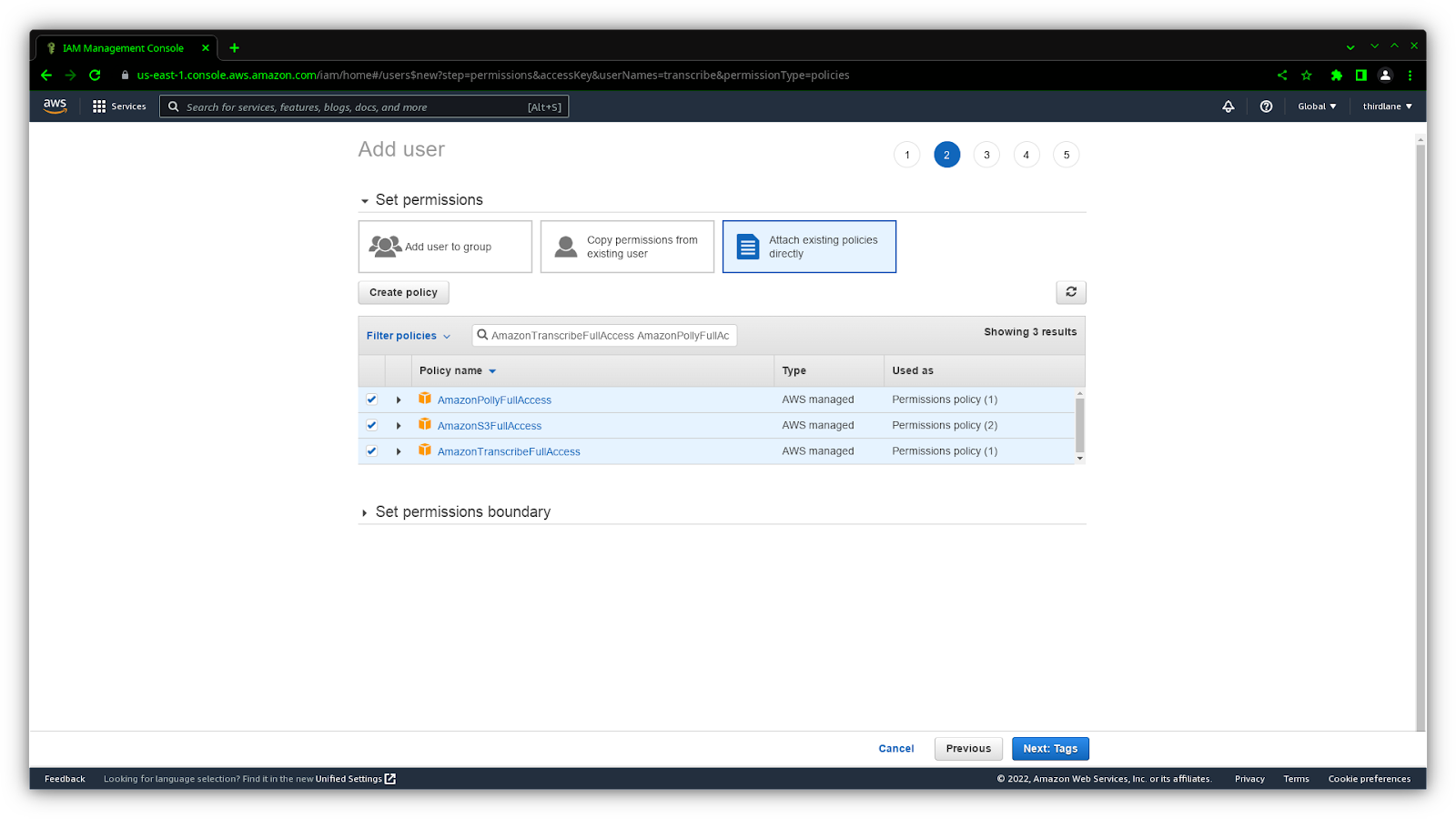
Task: Open the Privacy footer link
Action: click(1249, 779)
